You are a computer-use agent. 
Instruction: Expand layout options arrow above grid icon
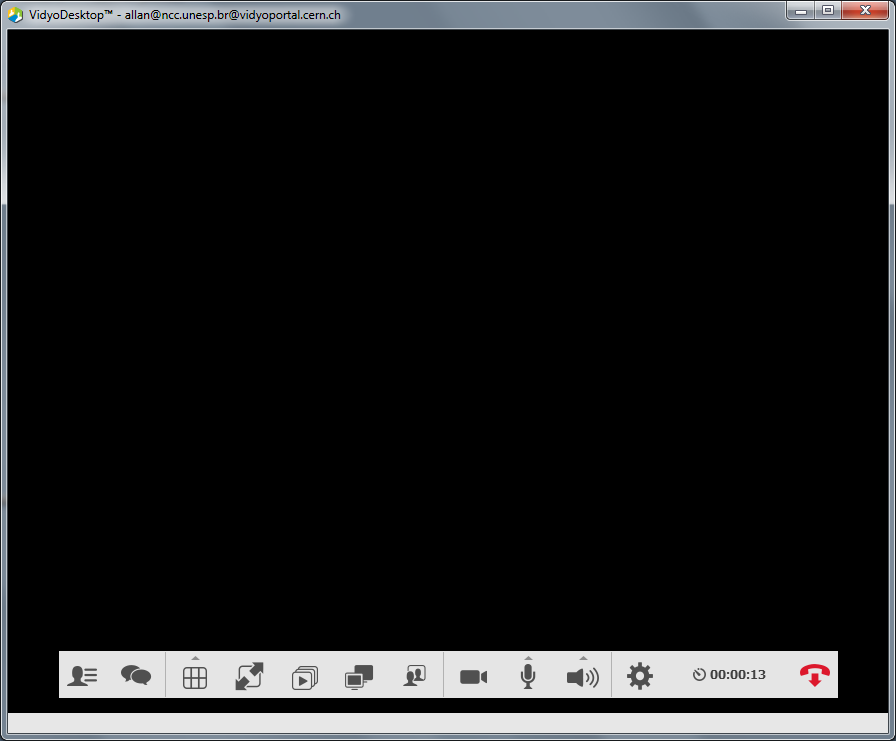pyautogui.click(x=195, y=658)
